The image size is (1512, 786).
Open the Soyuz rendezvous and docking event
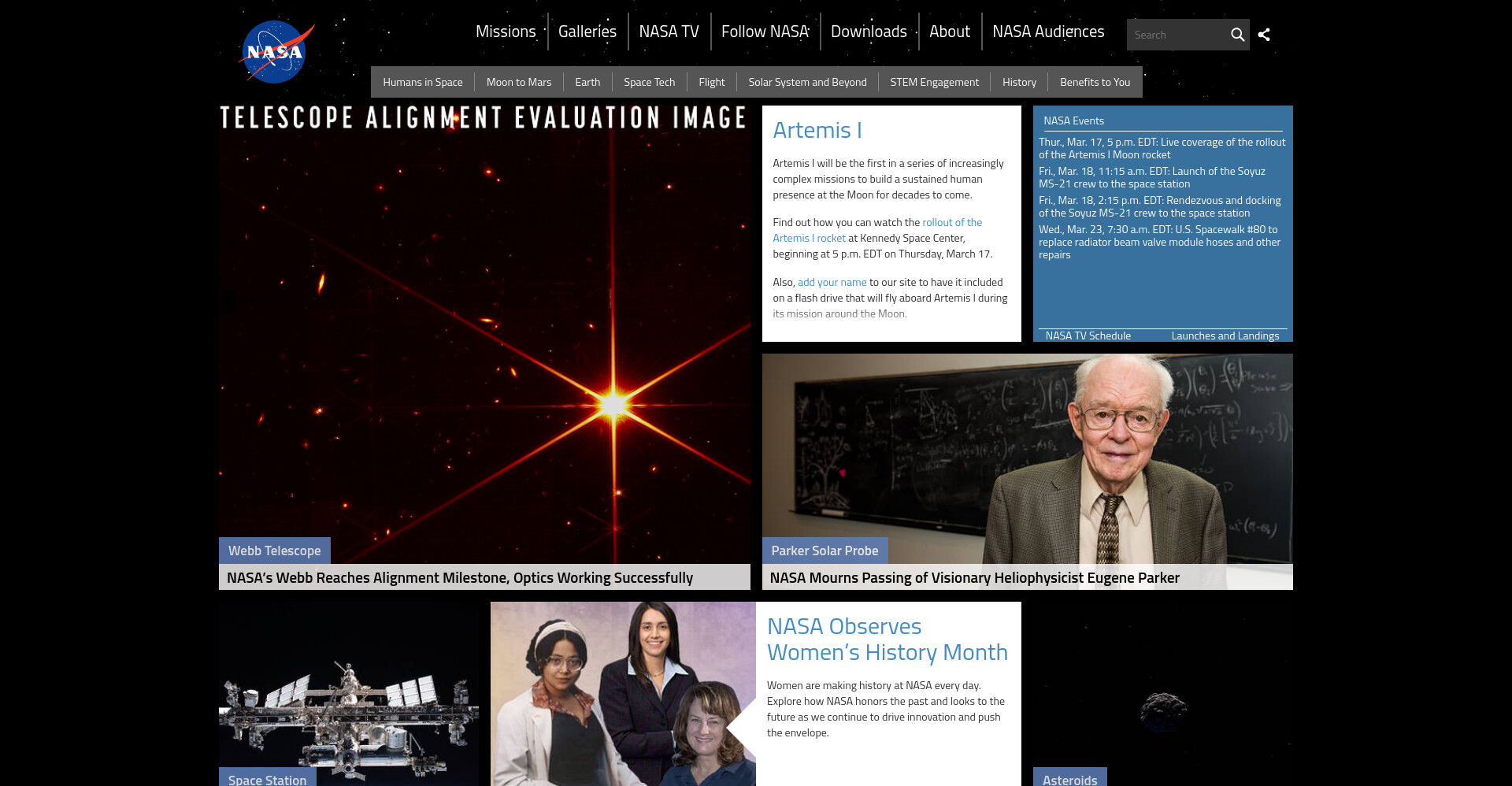pos(1159,206)
